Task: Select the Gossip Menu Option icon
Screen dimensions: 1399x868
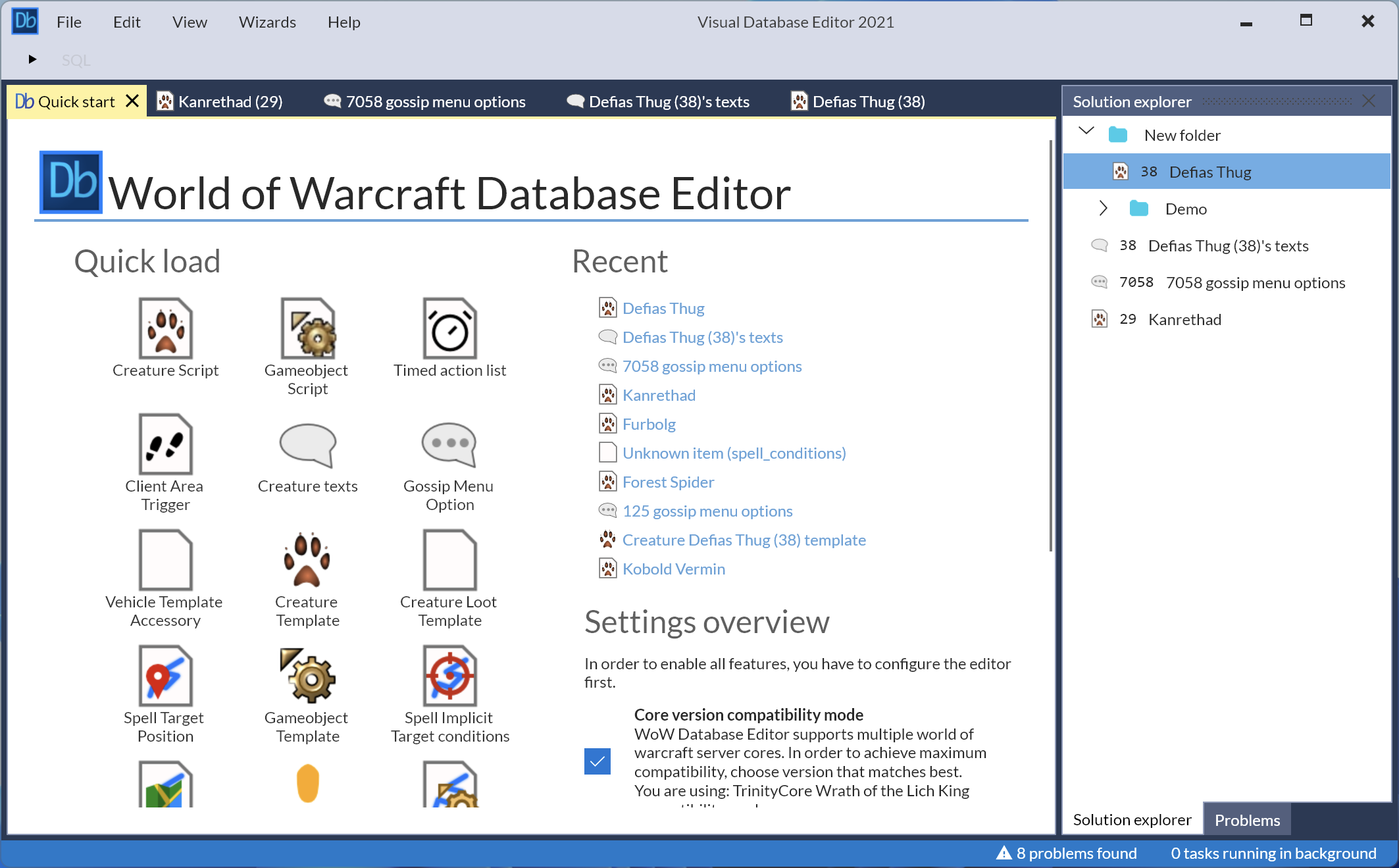Action: [x=449, y=445]
